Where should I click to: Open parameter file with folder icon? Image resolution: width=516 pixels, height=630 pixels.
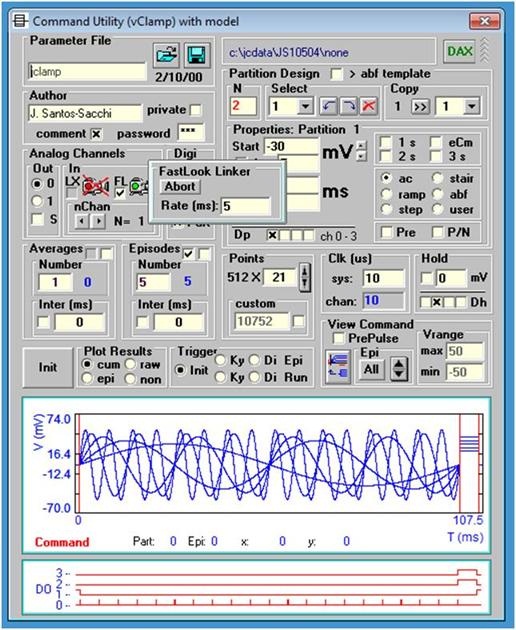click(166, 55)
